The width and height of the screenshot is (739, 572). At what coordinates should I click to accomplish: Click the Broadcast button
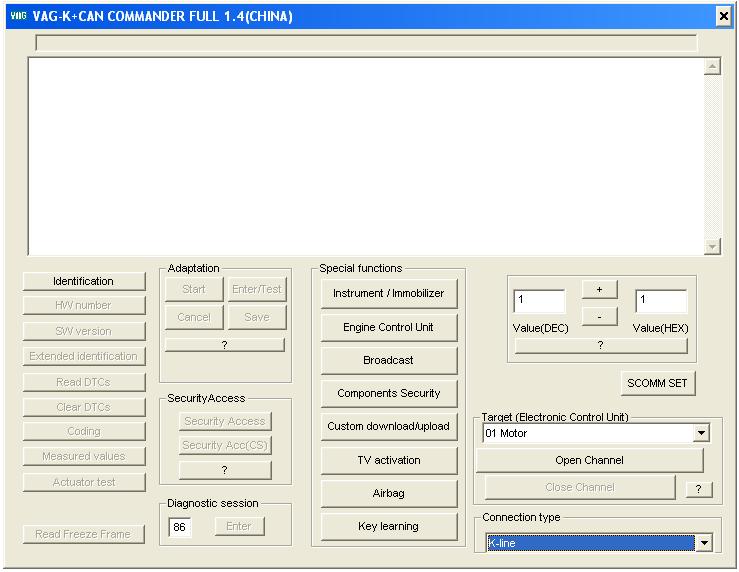point(389,360)
